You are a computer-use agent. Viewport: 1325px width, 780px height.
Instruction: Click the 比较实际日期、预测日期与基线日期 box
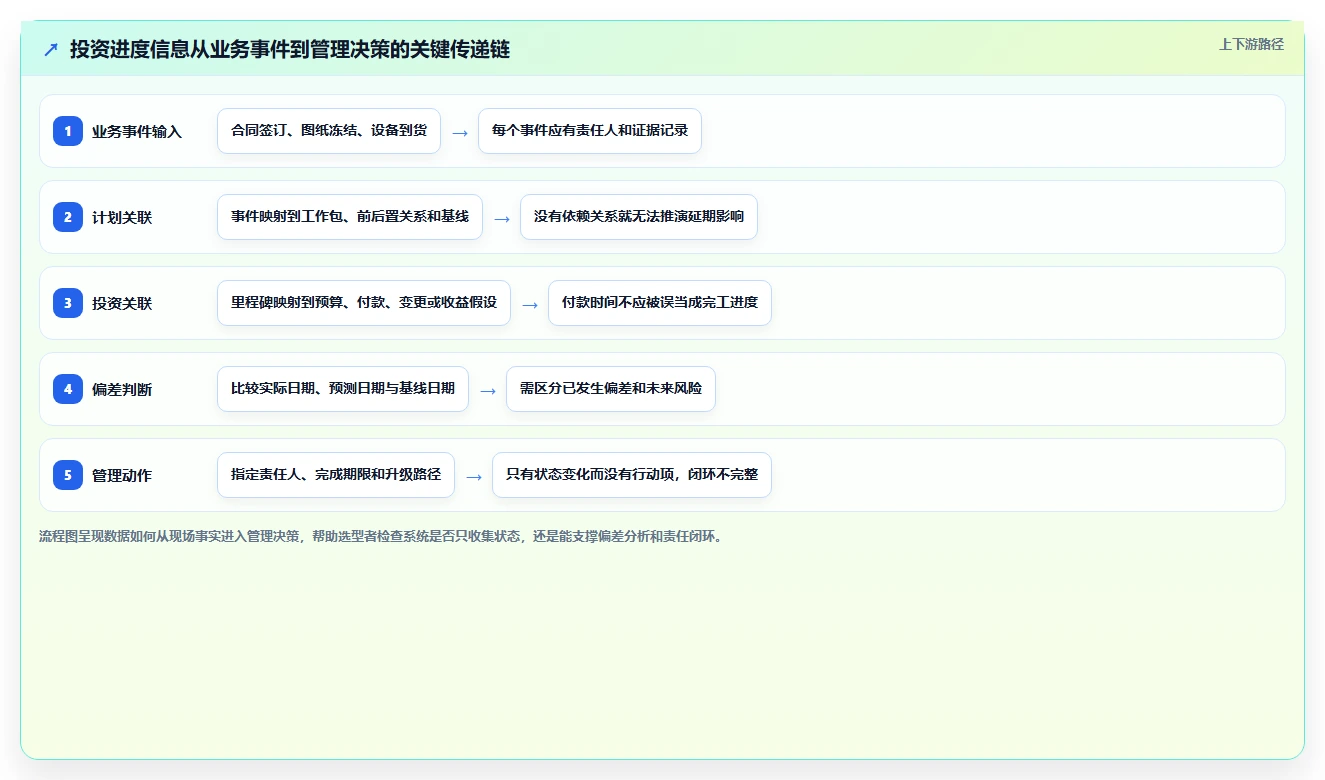(x=343, y=389)
